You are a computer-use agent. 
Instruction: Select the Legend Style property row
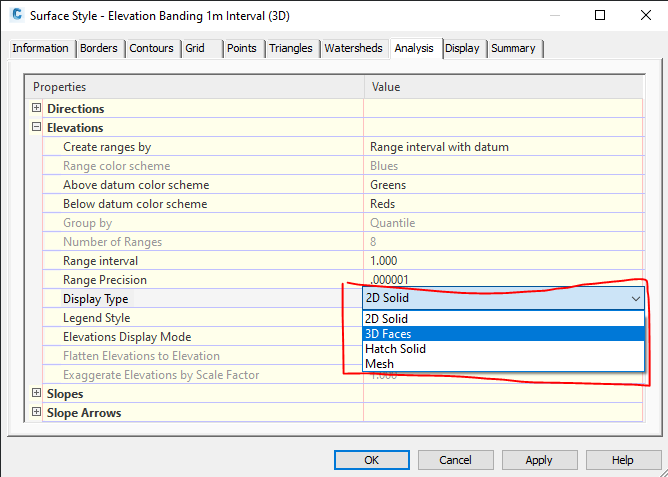203,318
